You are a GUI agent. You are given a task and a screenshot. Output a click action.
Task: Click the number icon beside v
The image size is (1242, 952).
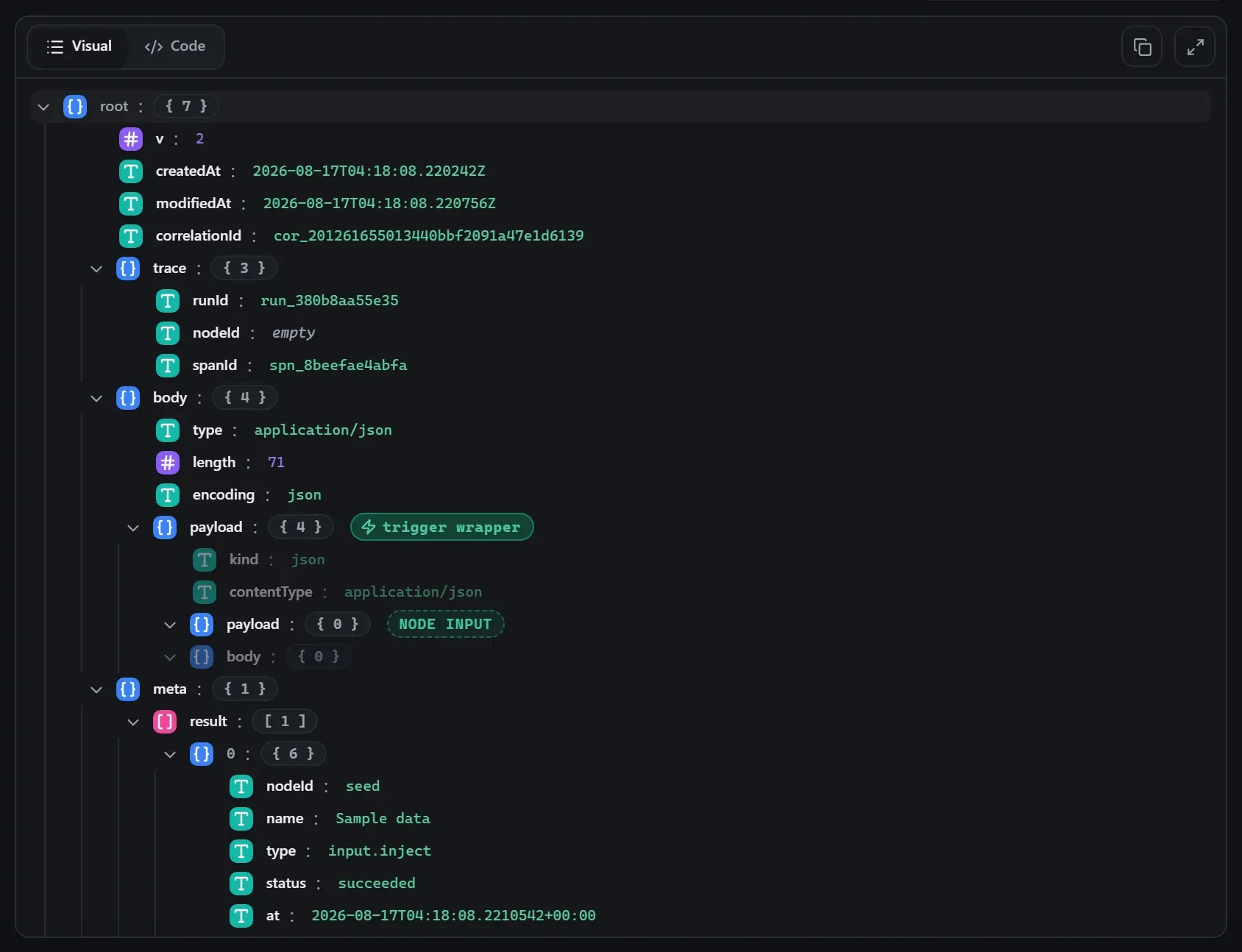coord(131,139)
